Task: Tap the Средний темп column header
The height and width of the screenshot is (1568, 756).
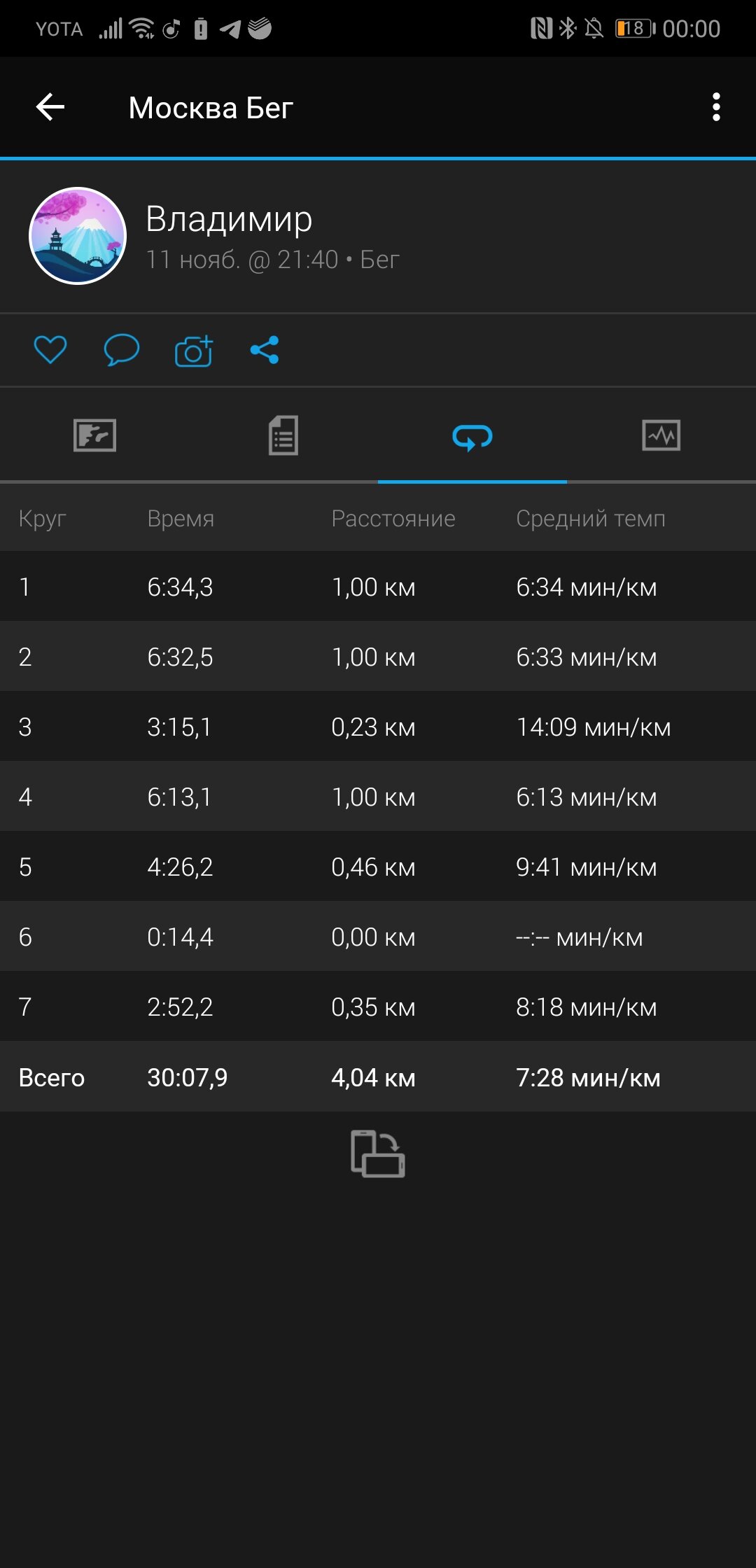Action: click(x=591, y=519)
